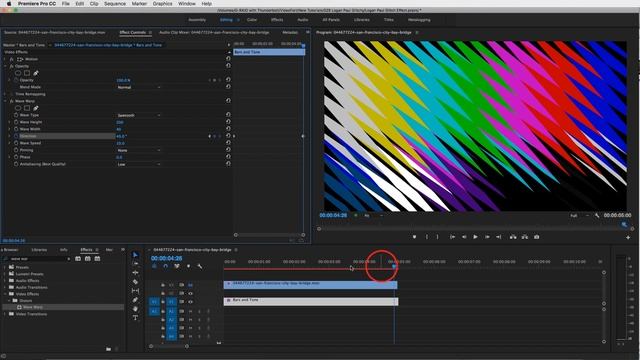The height and width of the screenshot is (360, 640).
Task: Click Wave Warp pen mask tool
Action: coord(36,108)
